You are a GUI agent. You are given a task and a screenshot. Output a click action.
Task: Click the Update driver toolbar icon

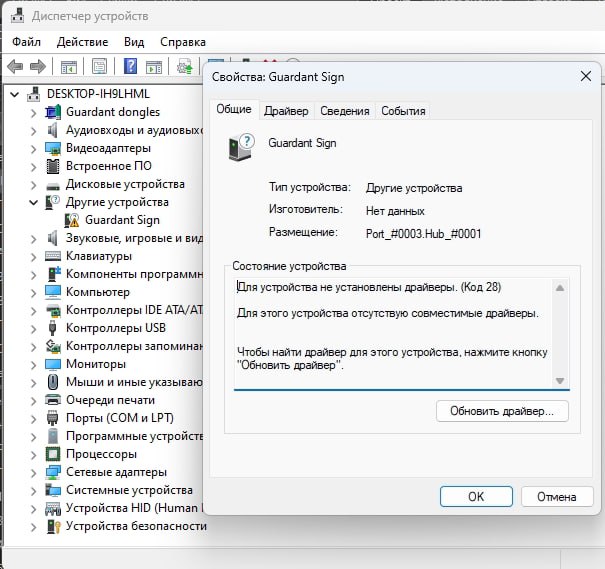coord(184,67)
